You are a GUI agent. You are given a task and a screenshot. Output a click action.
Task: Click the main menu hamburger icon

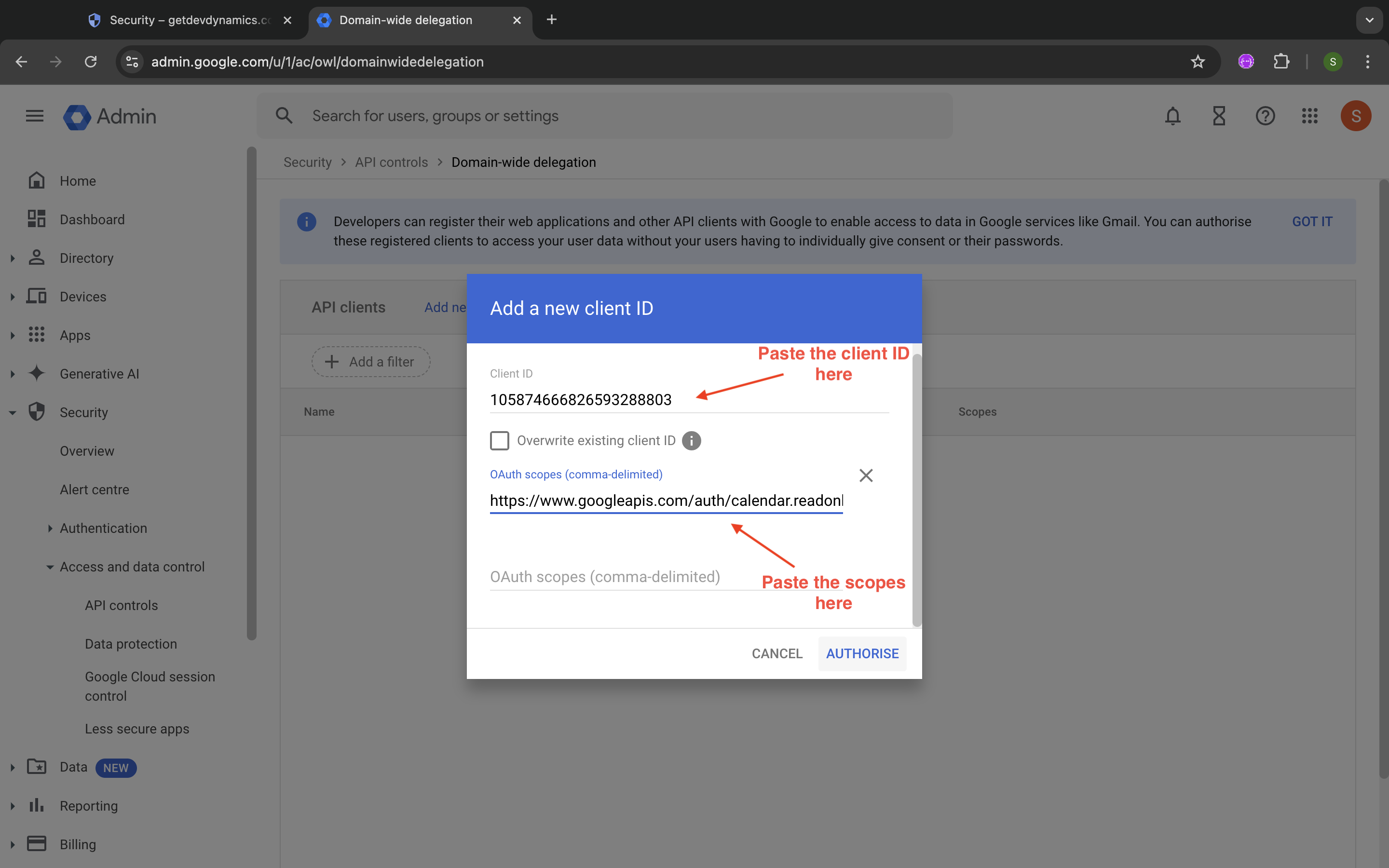[34, 116]
